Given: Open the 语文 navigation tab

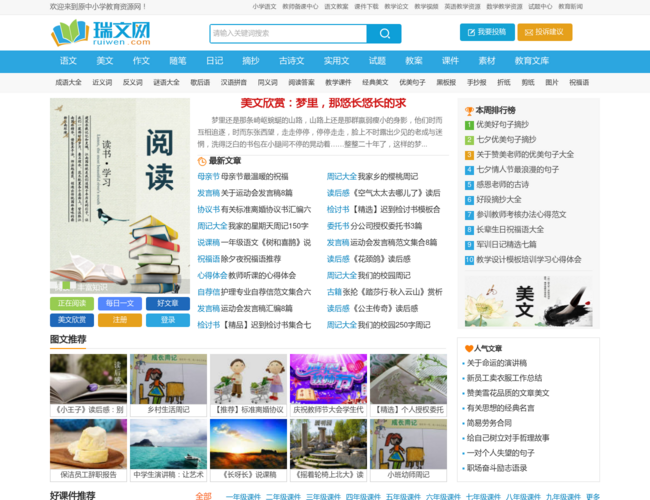Looking at the screenshot, I should [x=68, y=61].
